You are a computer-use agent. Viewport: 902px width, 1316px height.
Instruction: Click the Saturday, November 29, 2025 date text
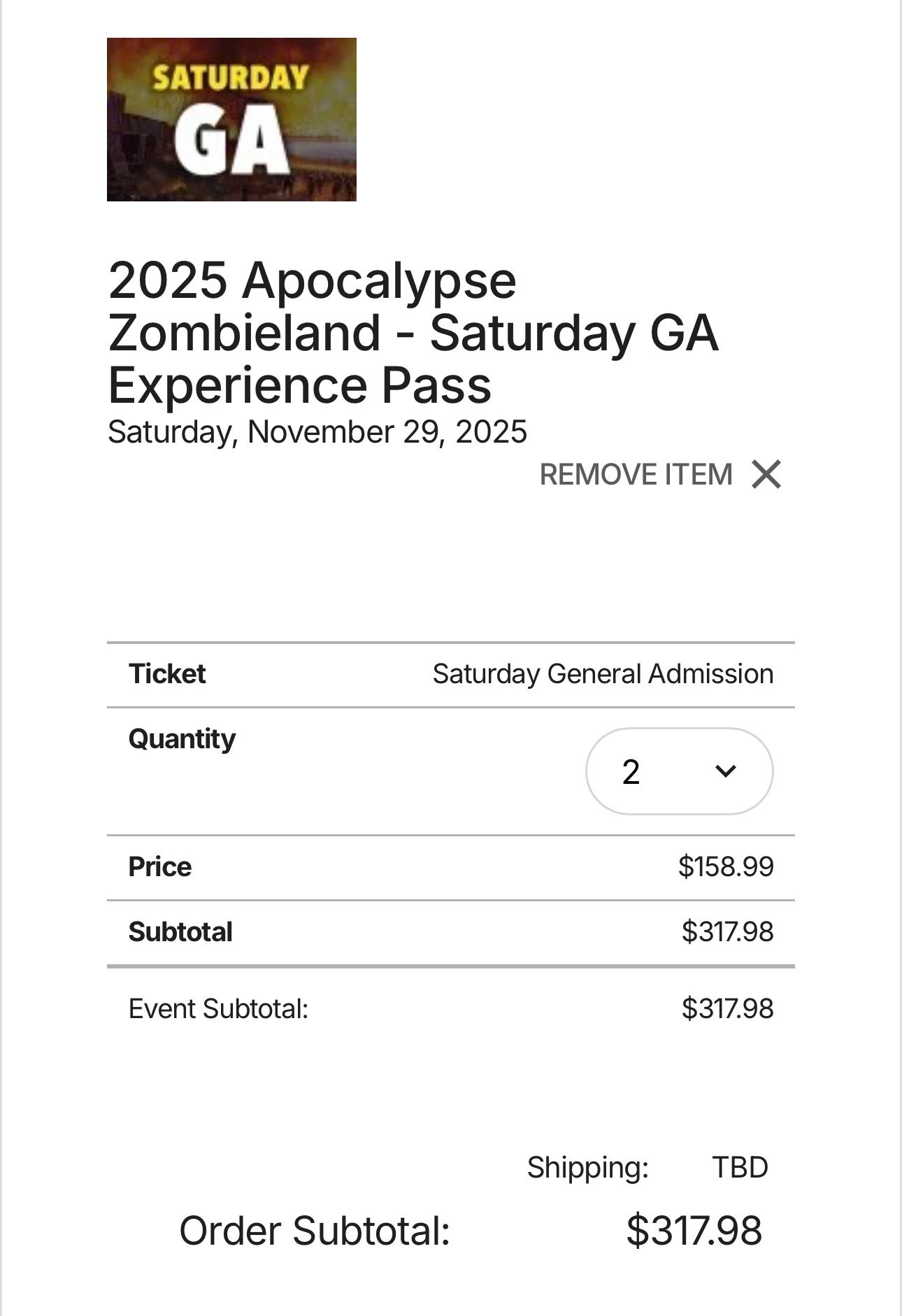click(317, 431)
